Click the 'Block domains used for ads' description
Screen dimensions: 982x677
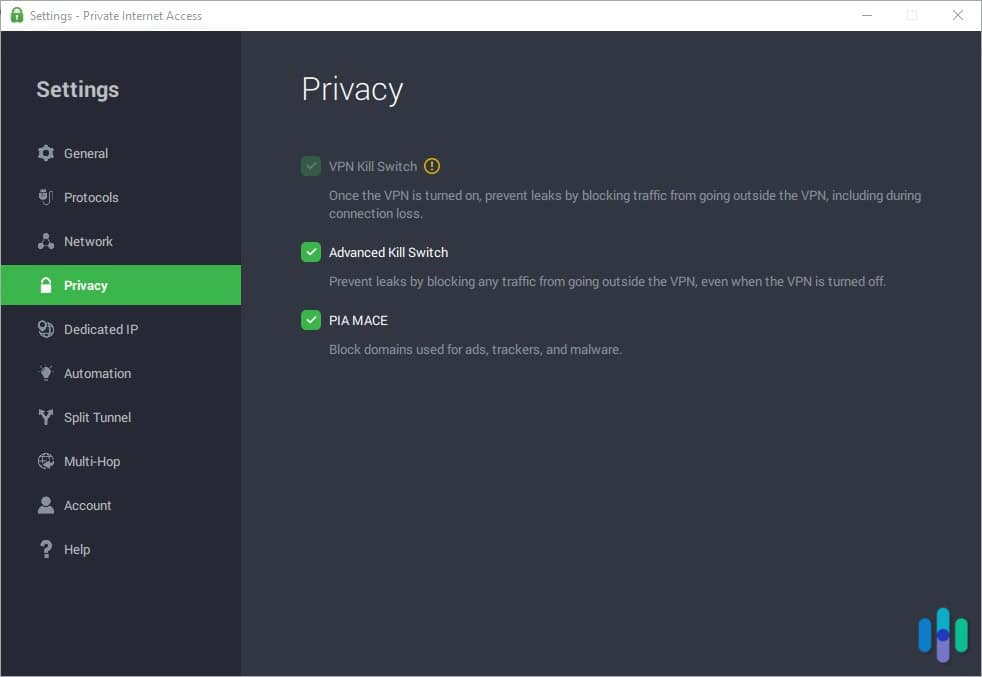coord(475,349)
